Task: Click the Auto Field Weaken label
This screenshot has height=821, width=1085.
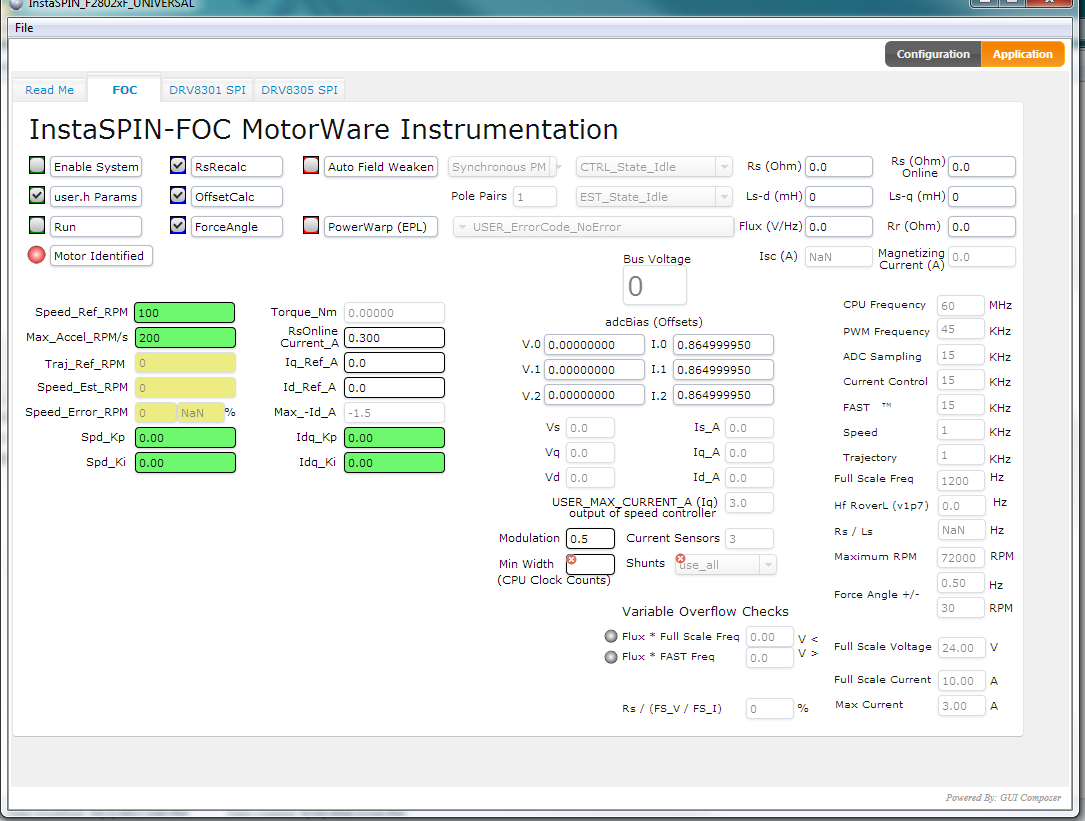Action: pyautogui.click(x=381, y=167)
